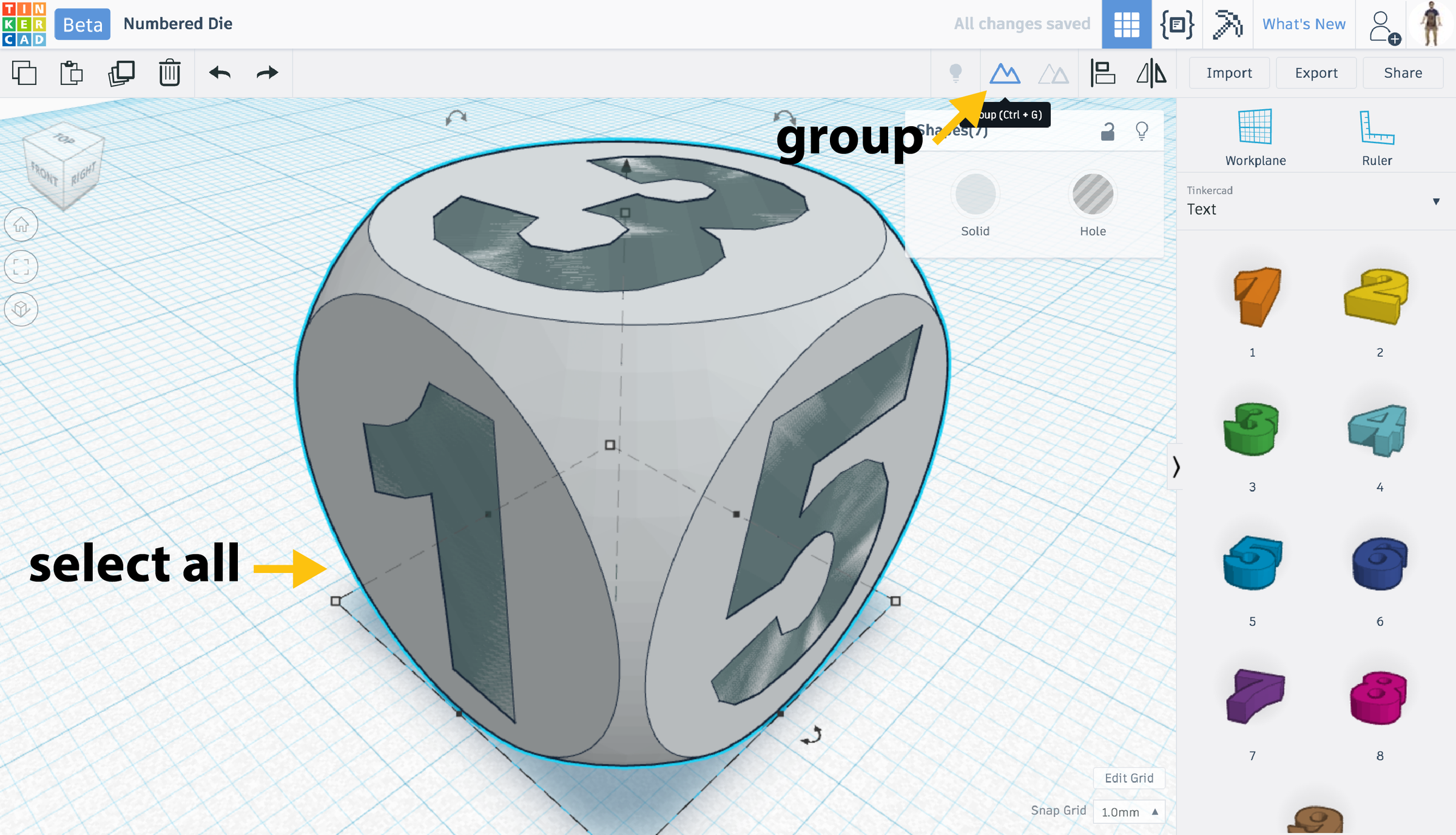
Task: Open the Align tool
Action: (x=1102, y=73)
